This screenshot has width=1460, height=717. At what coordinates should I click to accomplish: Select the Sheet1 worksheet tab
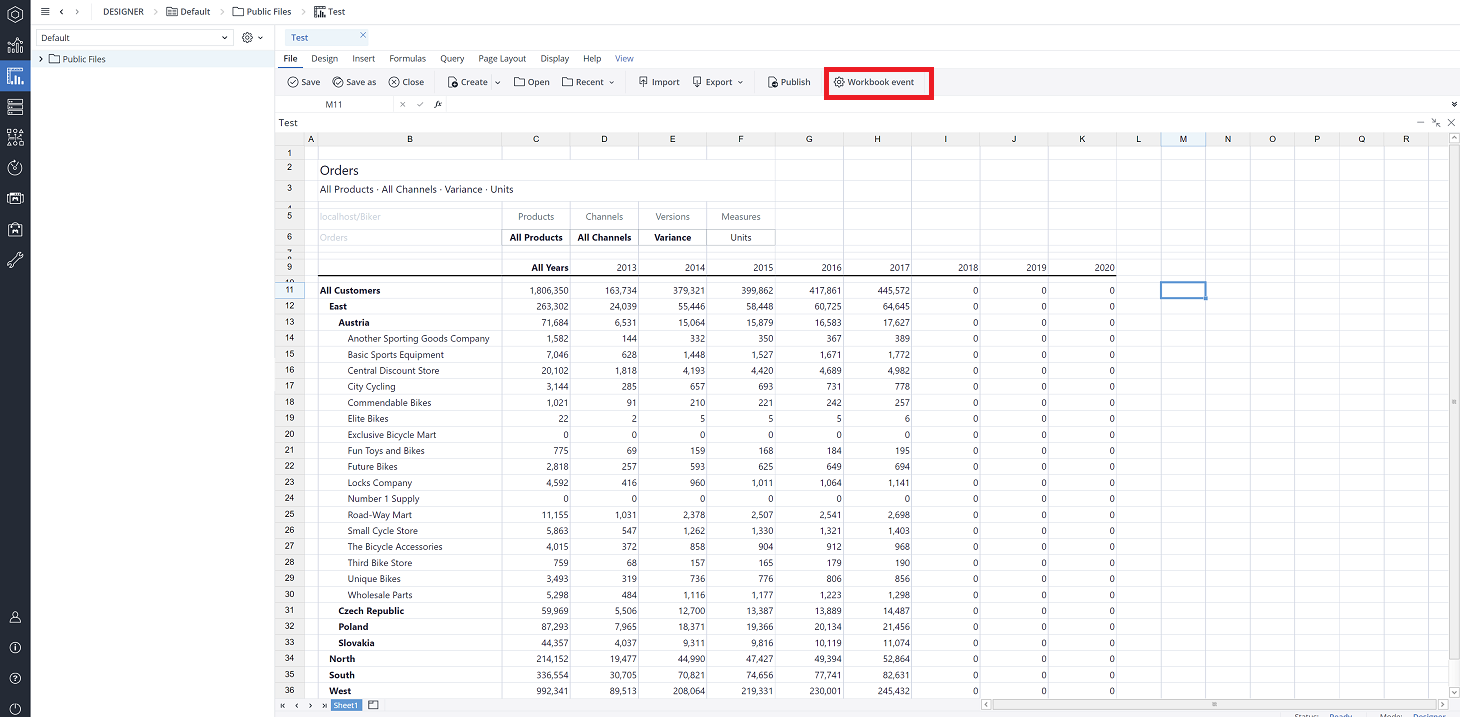pyautogui.click(x=345, y=705)
